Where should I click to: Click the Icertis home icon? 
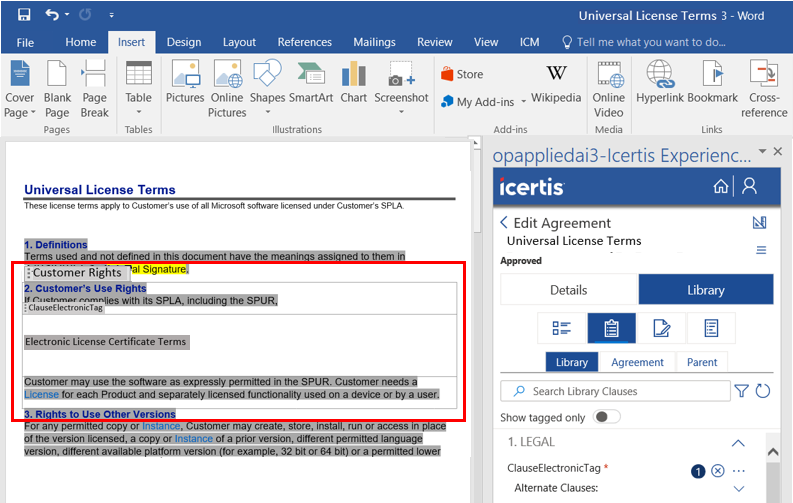[x=721, y=187]
